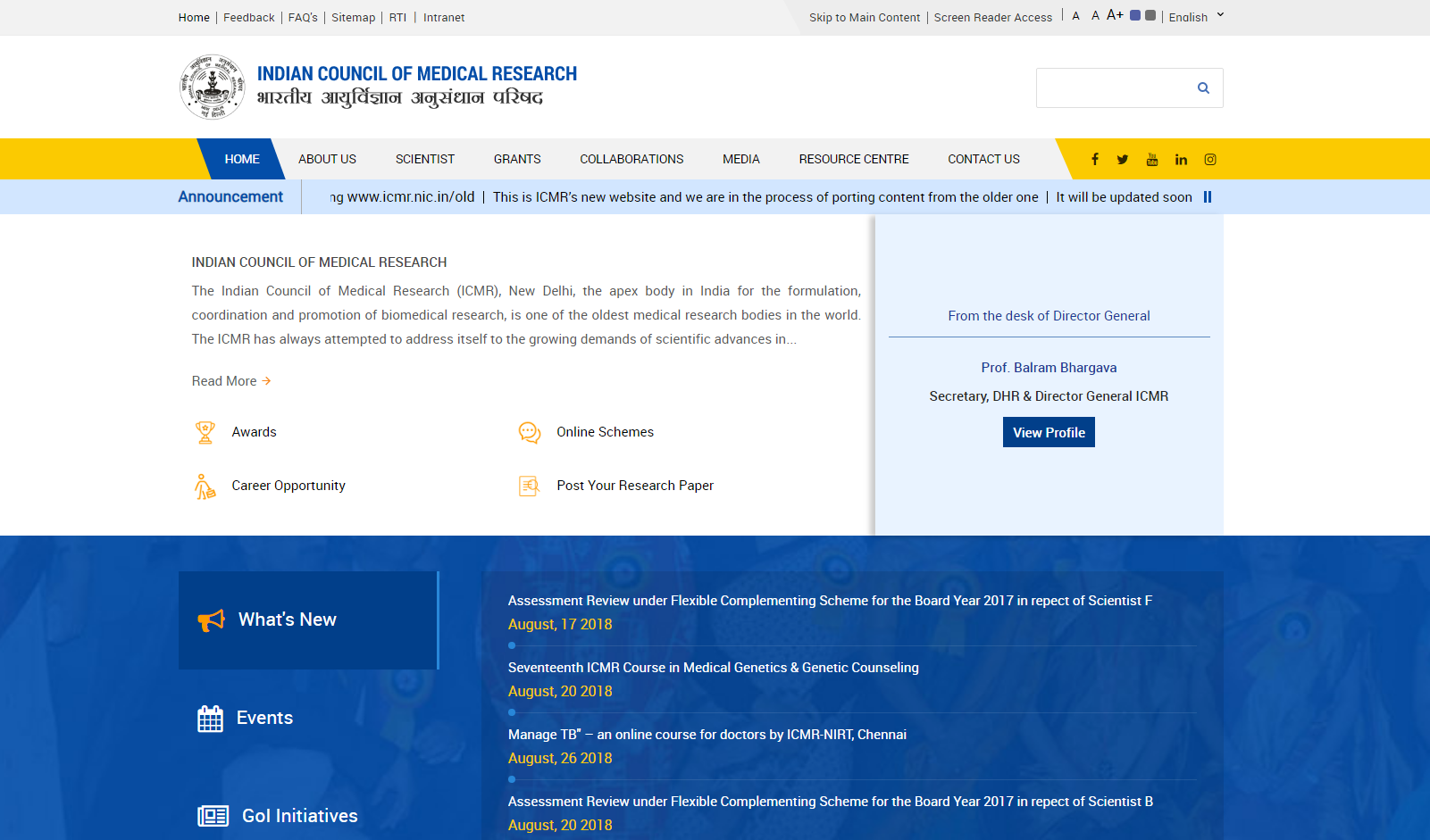Open the COLLABORATIONS menu

(x=631, y=159)
